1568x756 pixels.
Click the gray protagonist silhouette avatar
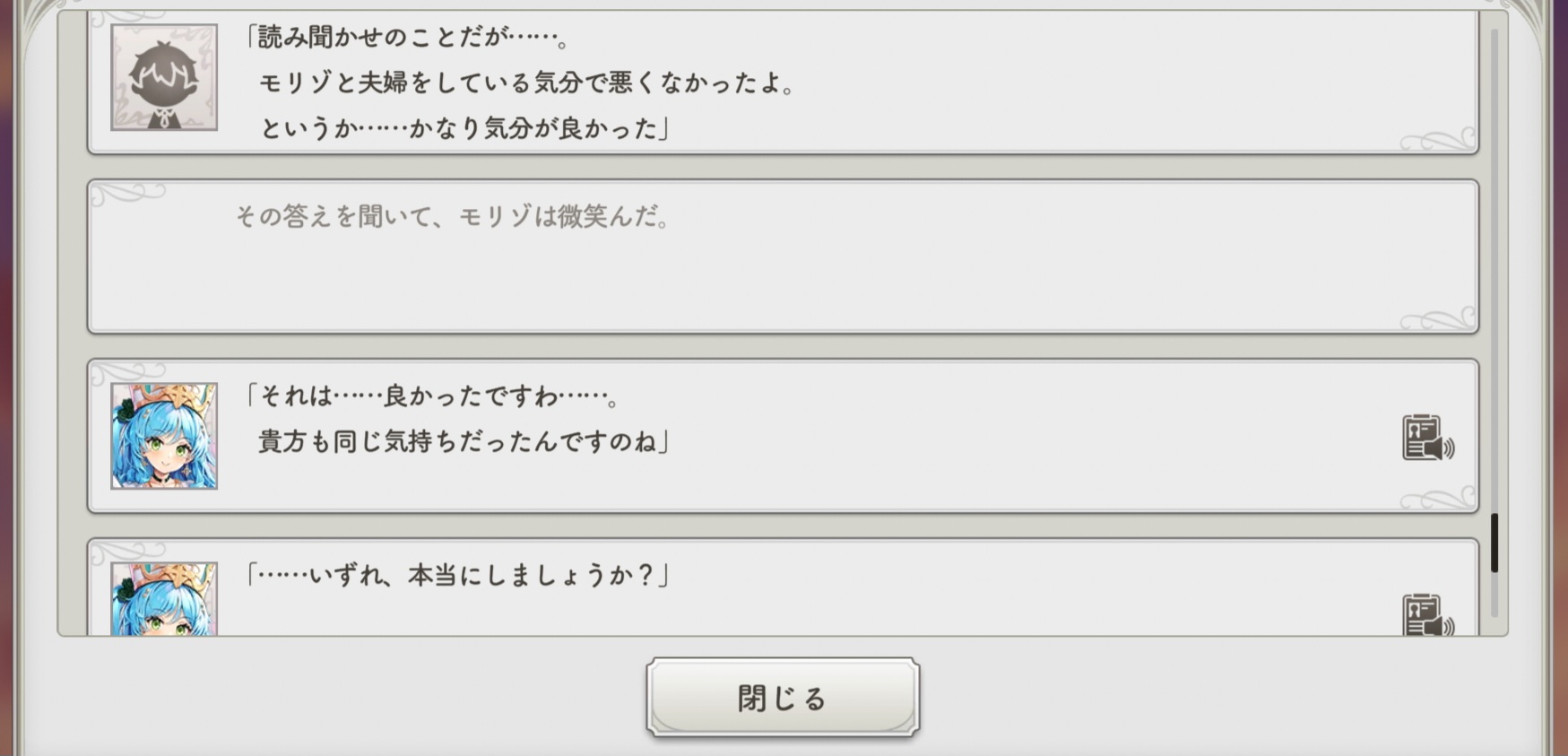pyautogui.click(x=164, y=78)
